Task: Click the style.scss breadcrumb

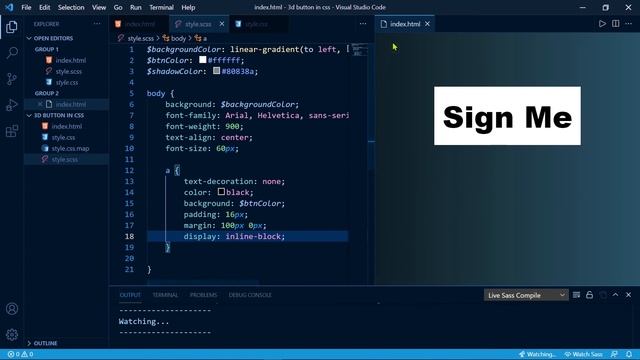Action: pos(140,38)
